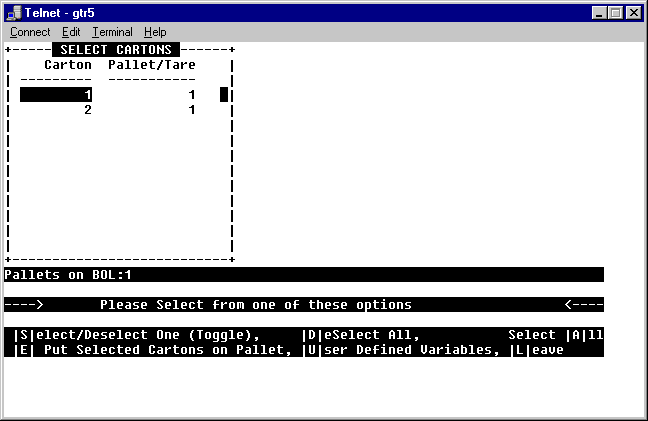
Task: Click the Carton column header
Action: click(x=67, y=65)
